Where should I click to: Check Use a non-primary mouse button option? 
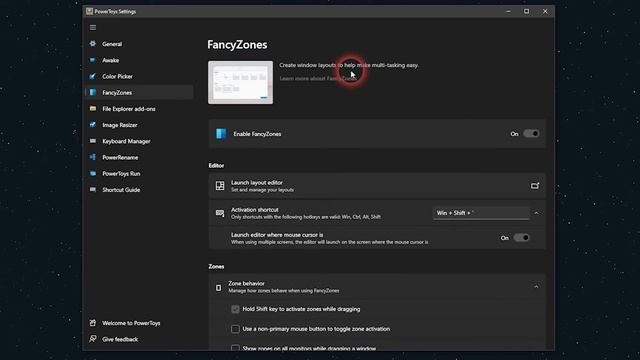tap(235, 329)
